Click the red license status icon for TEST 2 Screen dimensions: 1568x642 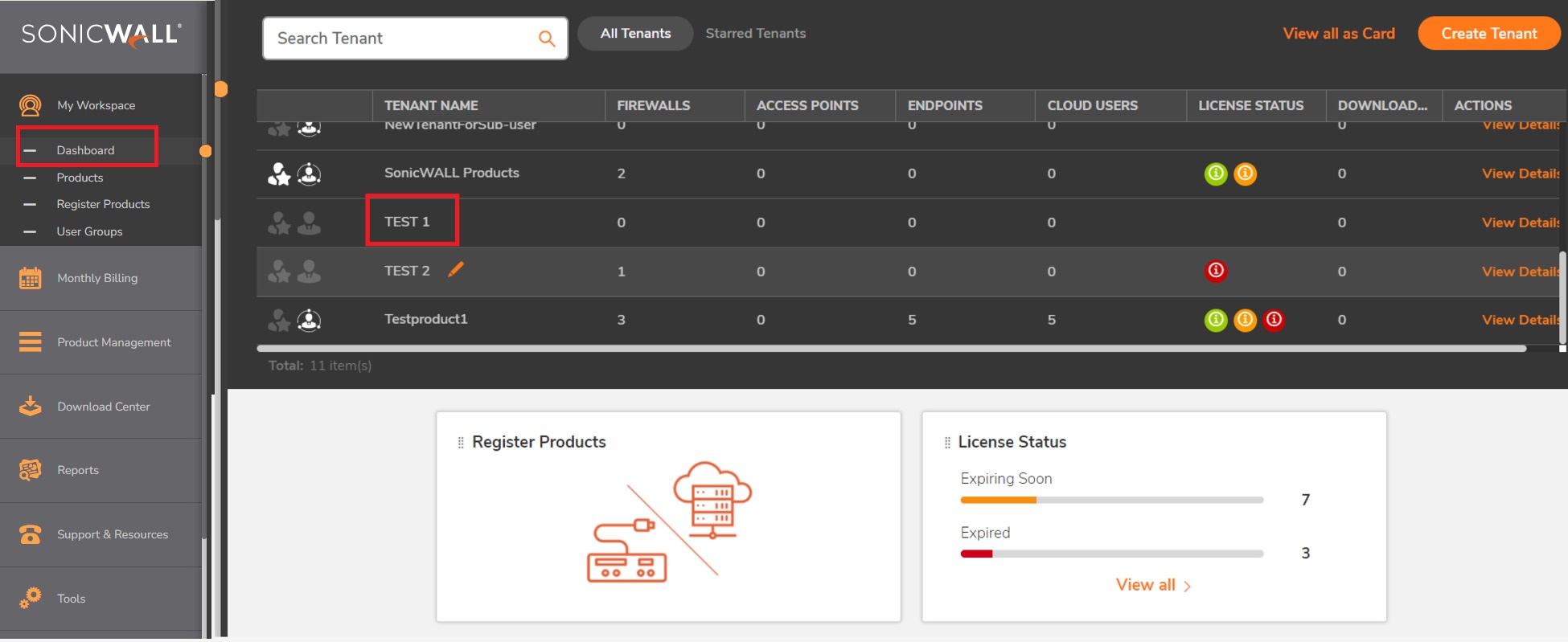pyautogui.click(x=1216, y=271)
